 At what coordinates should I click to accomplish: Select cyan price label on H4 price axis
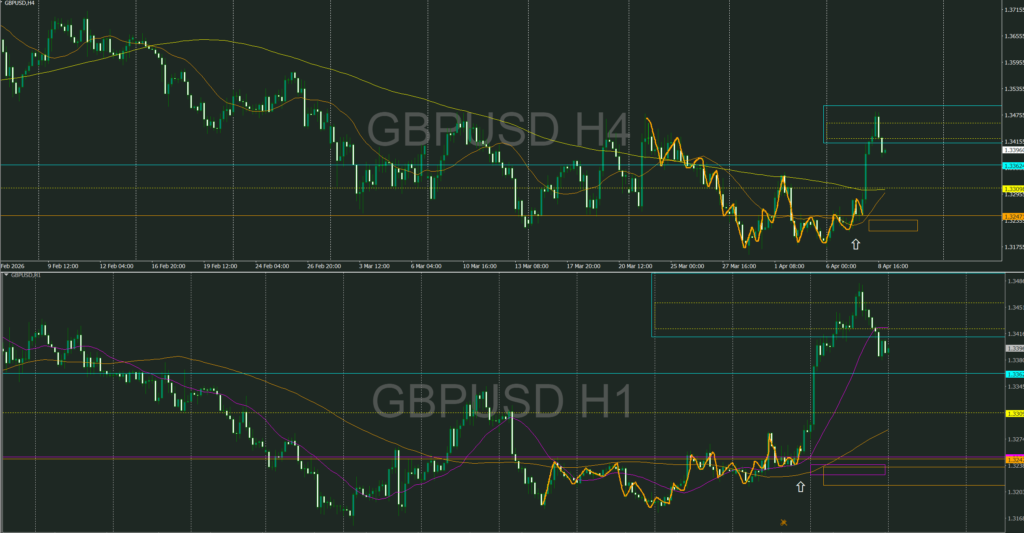click(x=1010, y=165)
